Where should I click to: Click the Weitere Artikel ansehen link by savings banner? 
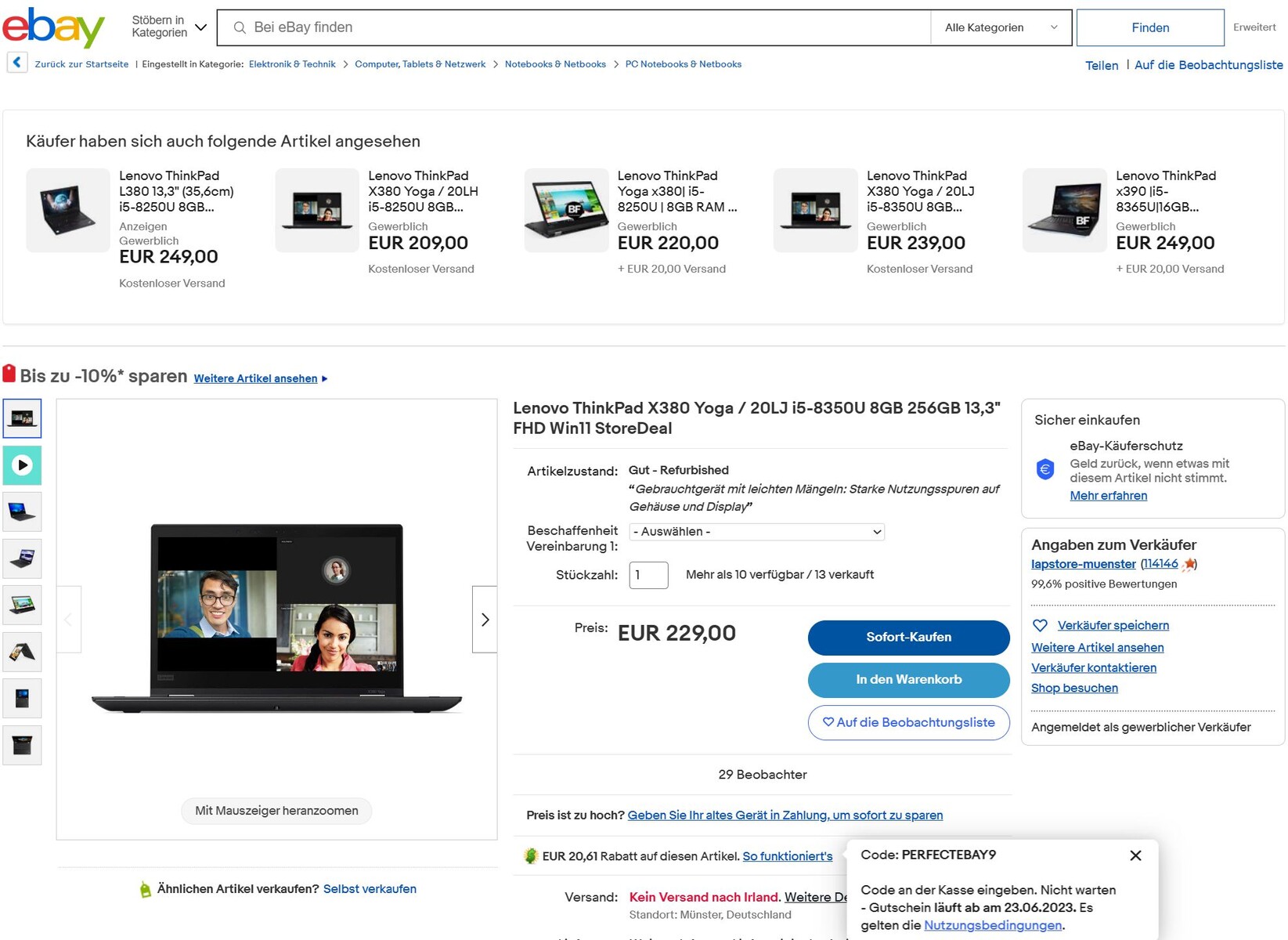(x=256, y=378)
